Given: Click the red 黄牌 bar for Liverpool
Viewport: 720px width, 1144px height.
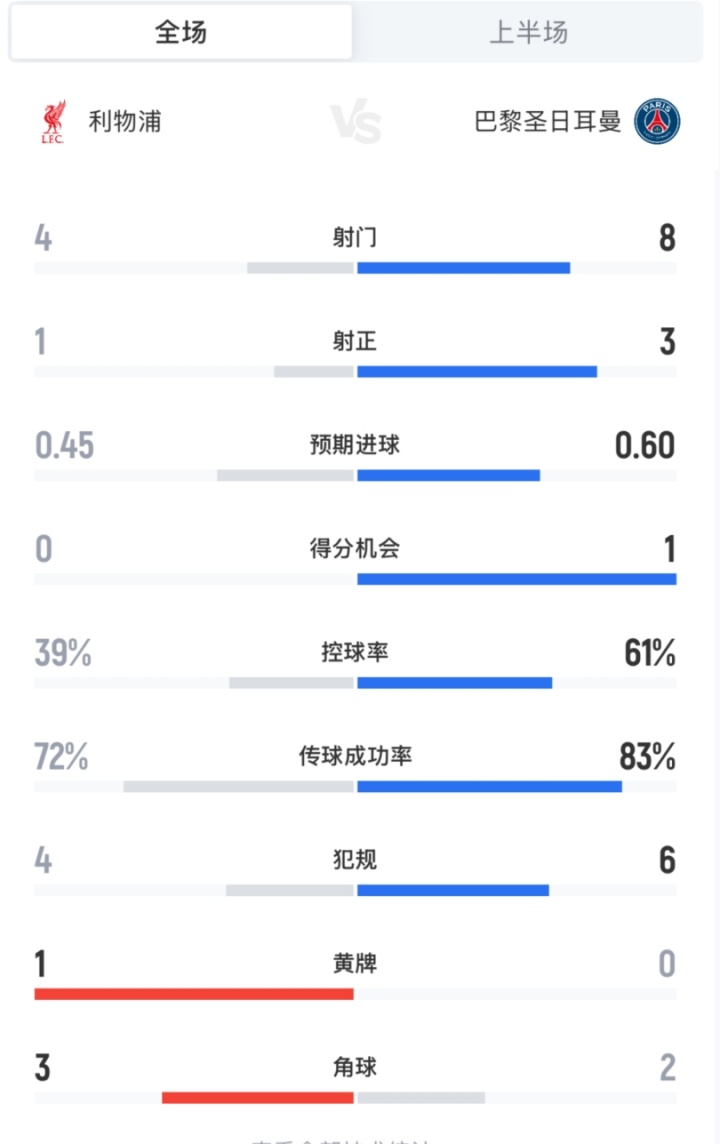Looking at the screenshot, I should click(194, 994).
